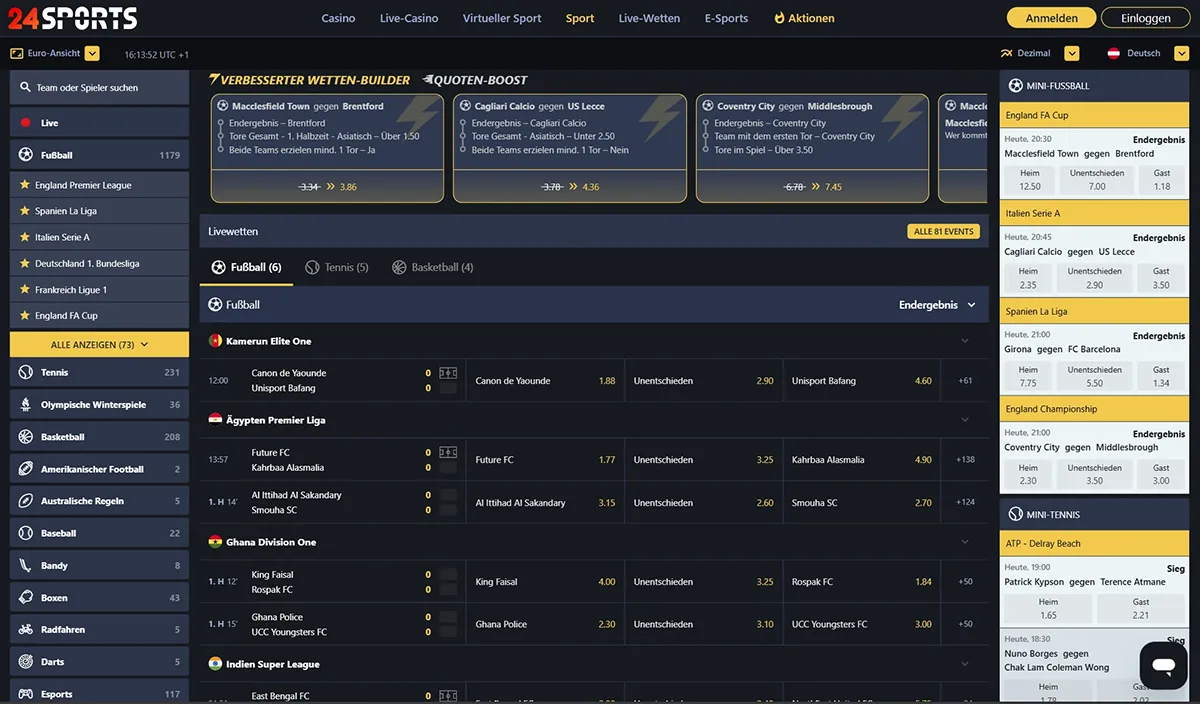
Task: Open the Live section red dot icon
Action: [x=26, y=123]
